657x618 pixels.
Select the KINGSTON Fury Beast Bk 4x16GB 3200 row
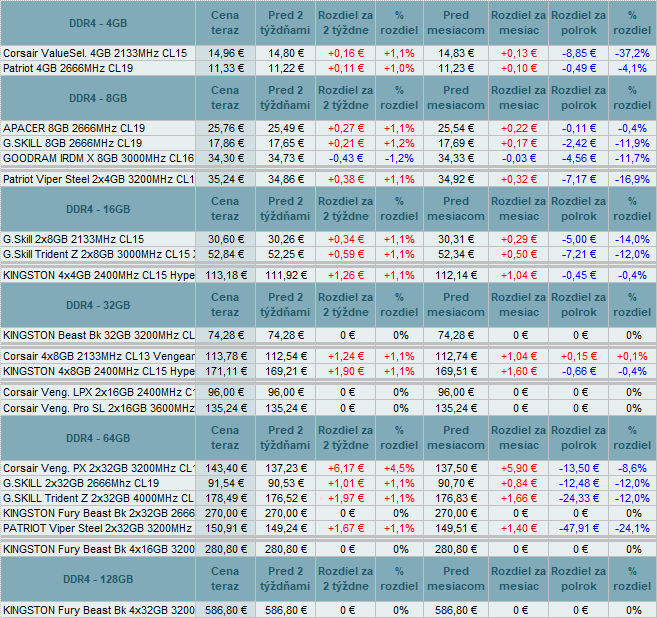(x=328, y=549)
